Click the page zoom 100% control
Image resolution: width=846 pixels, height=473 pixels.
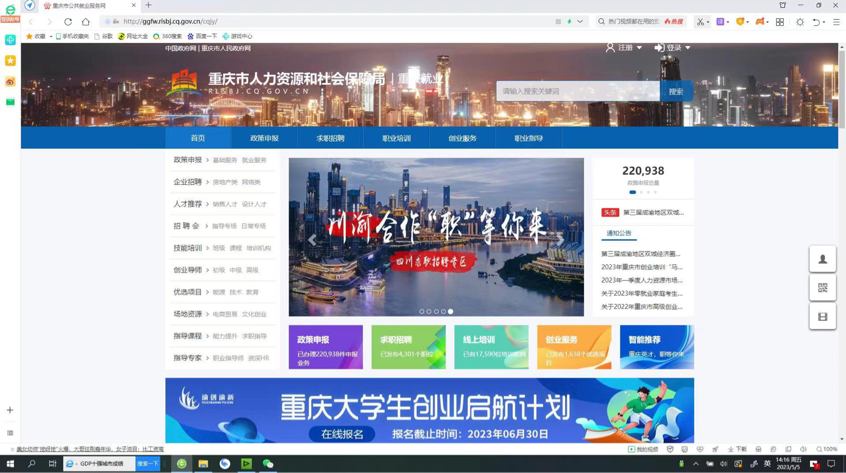coord(827,449)
